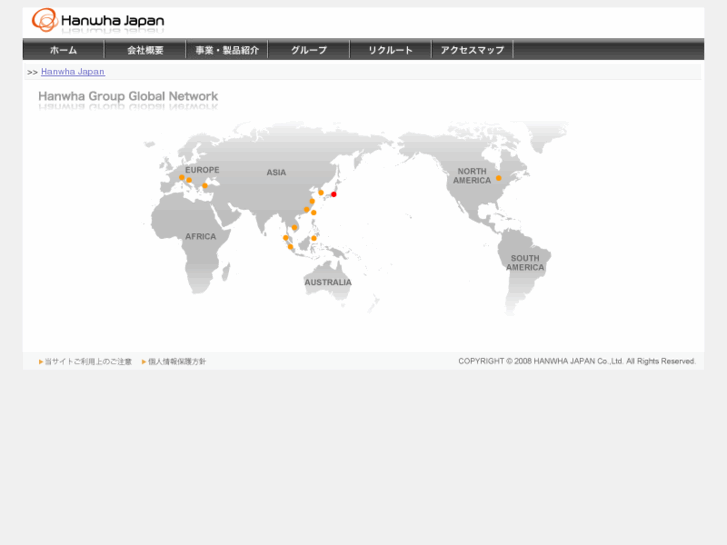Select the orange dot near the Black Sea

[x=204, y=186]
